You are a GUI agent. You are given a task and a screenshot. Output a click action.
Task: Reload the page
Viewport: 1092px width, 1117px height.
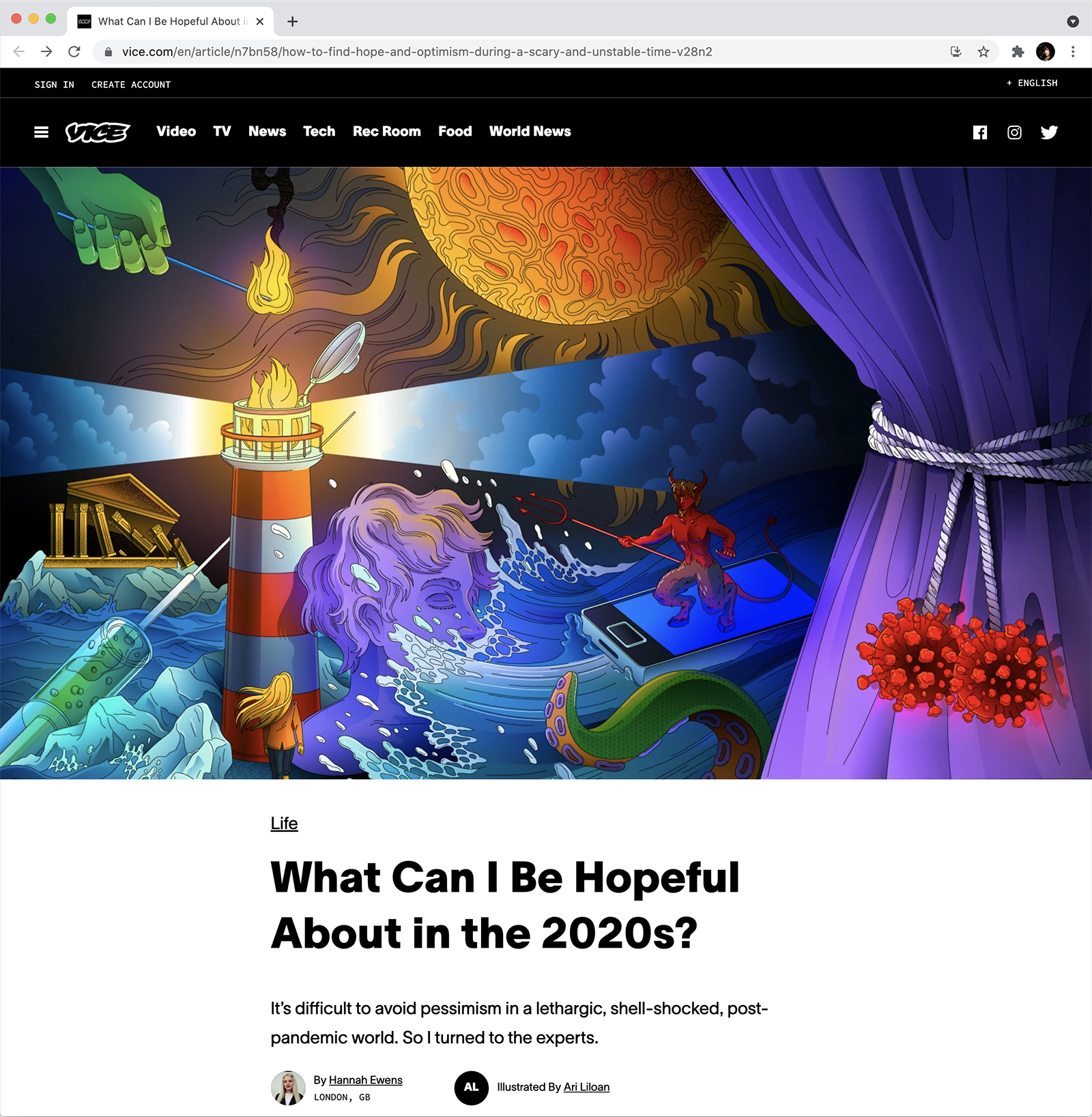click(x=74, y=52)
